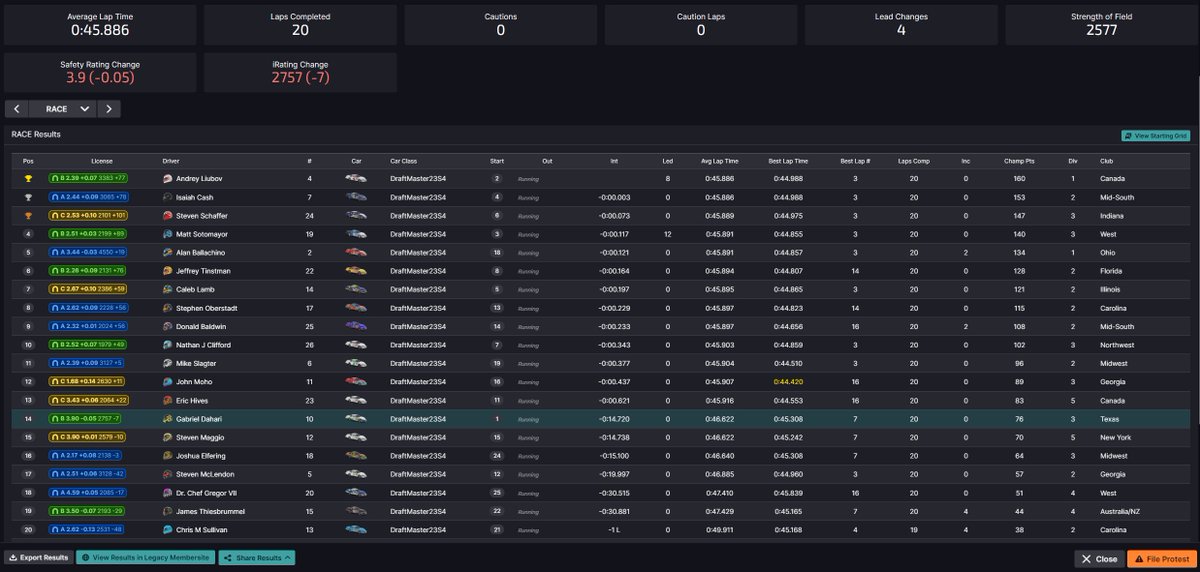1200x572 pixels.
Task: Click Dr. Chef Gregor VII's helmet icon
Action: point(168,492)
